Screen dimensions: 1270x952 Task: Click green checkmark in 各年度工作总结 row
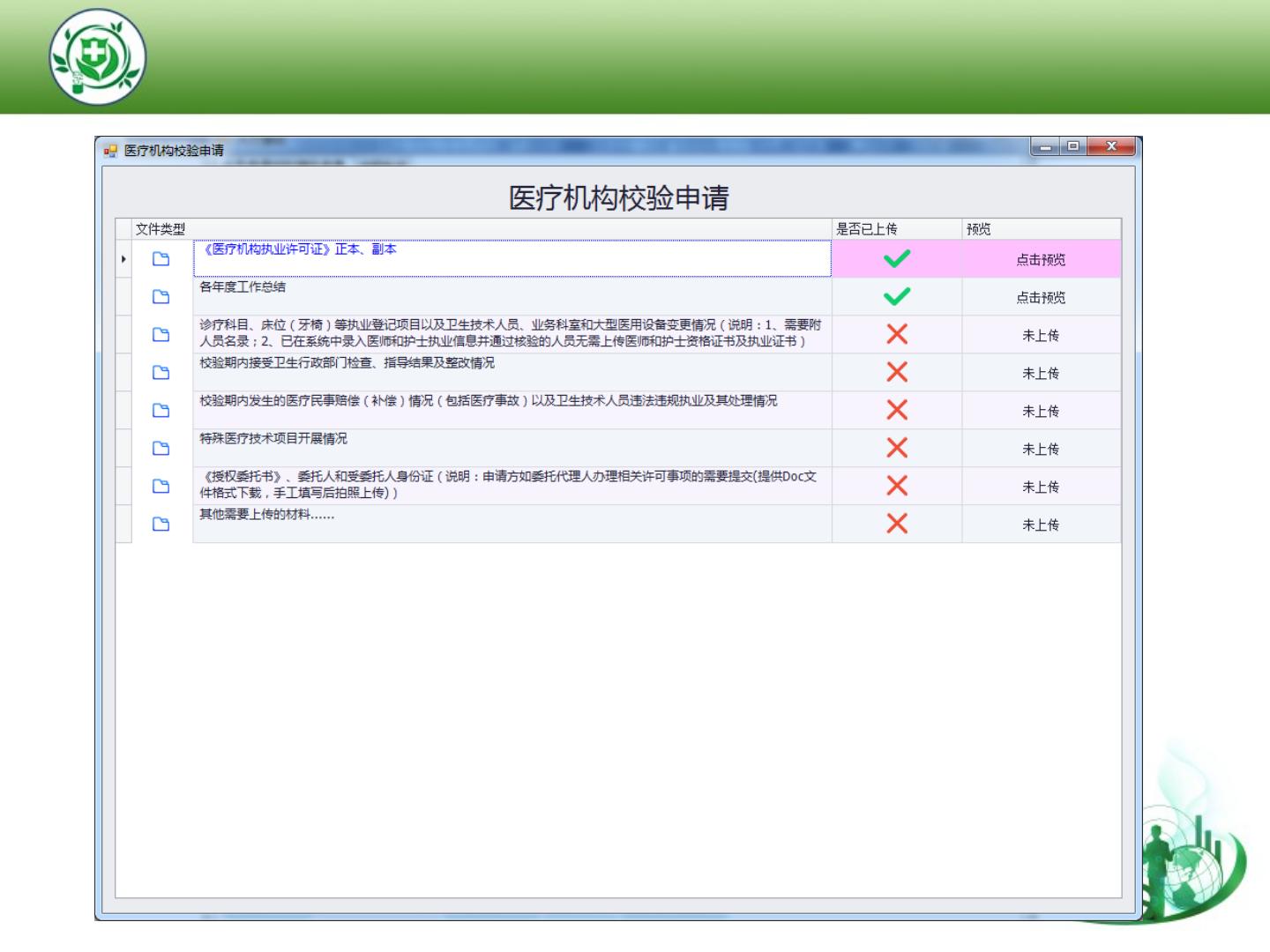[x=896, y=297]
